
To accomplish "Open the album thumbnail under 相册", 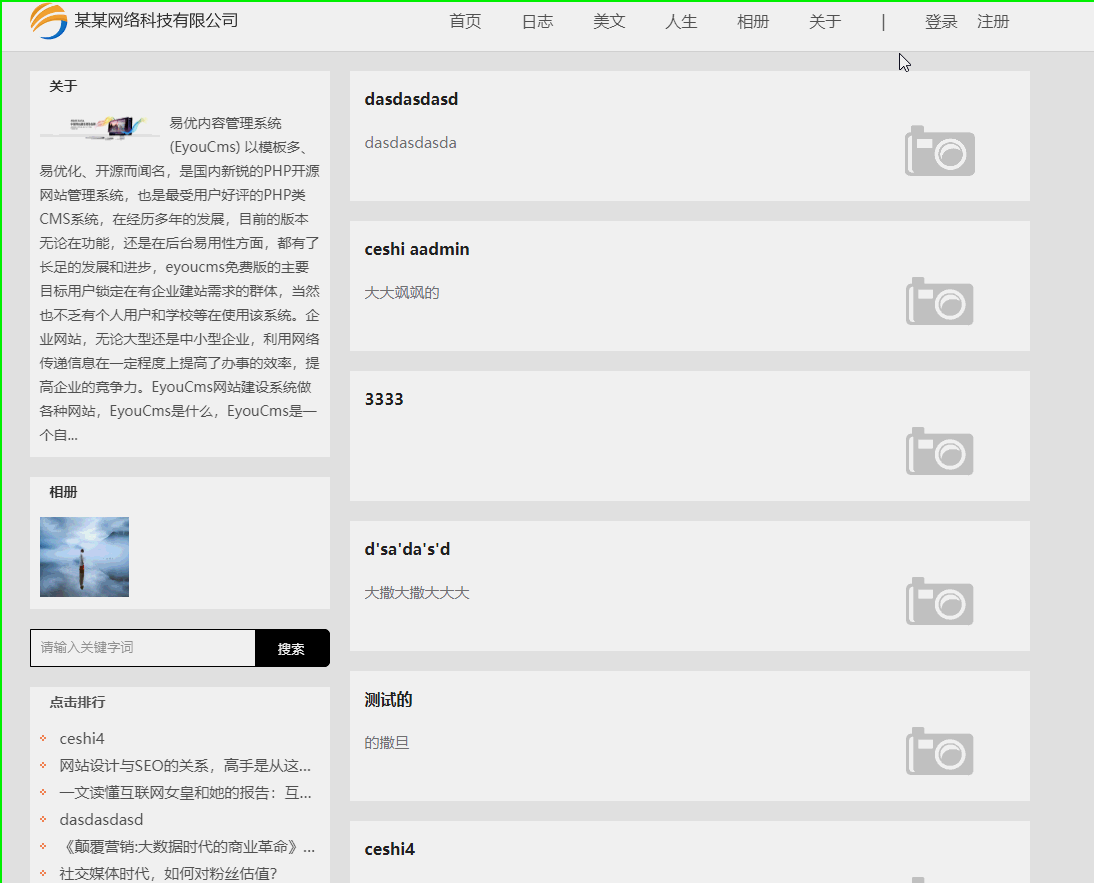I will 84,557.
